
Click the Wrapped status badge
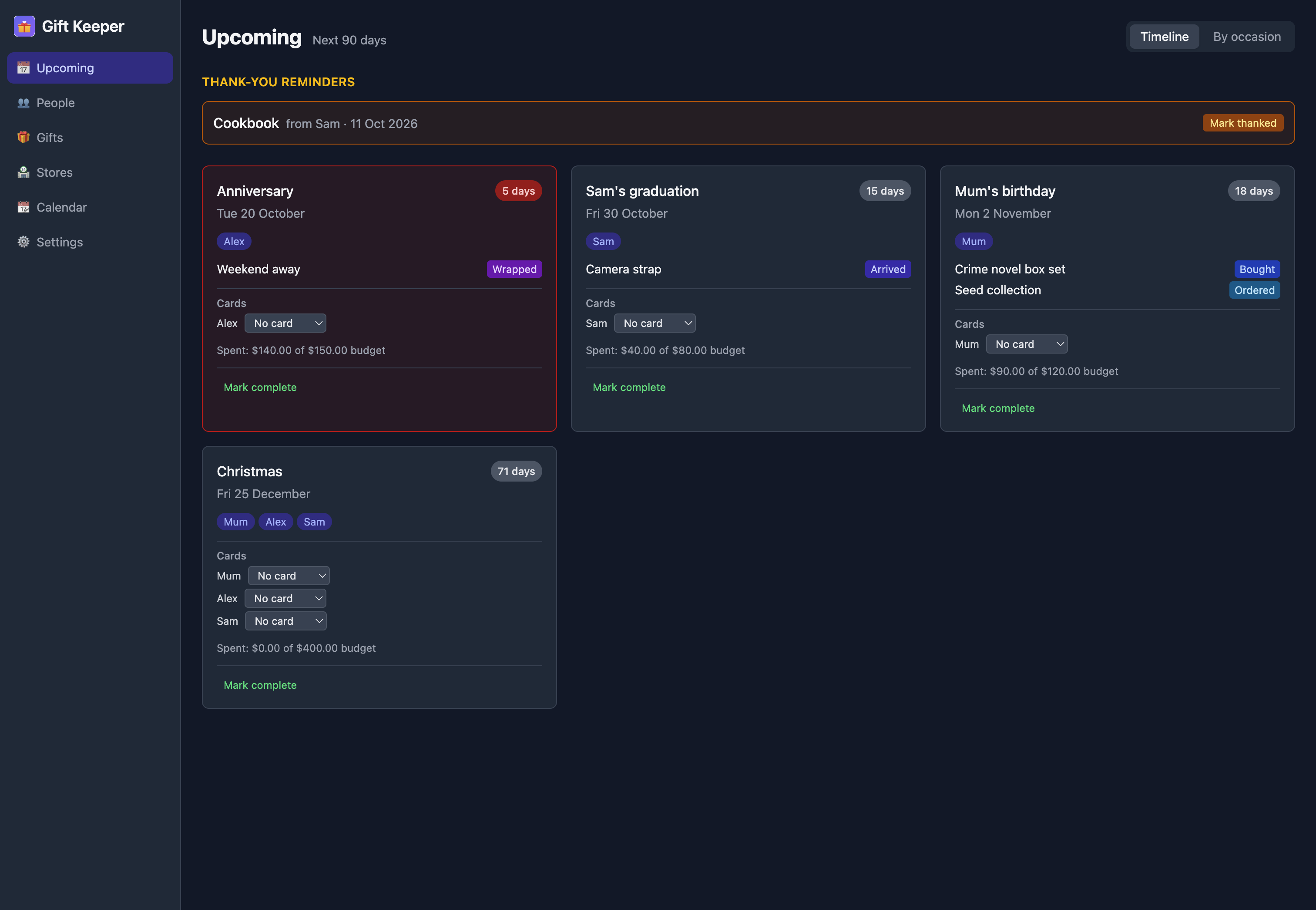tap(514, 269)
